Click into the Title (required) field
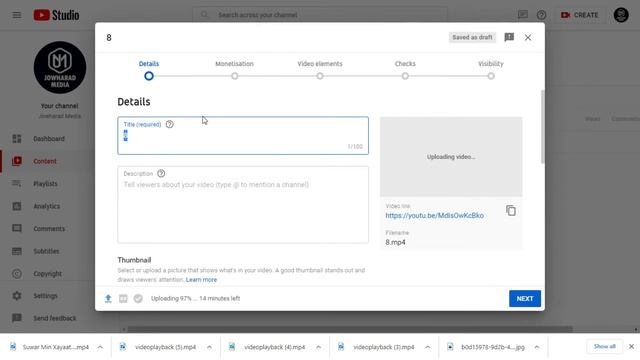This screenshot has width=640, height=360. tap(243, 136)
